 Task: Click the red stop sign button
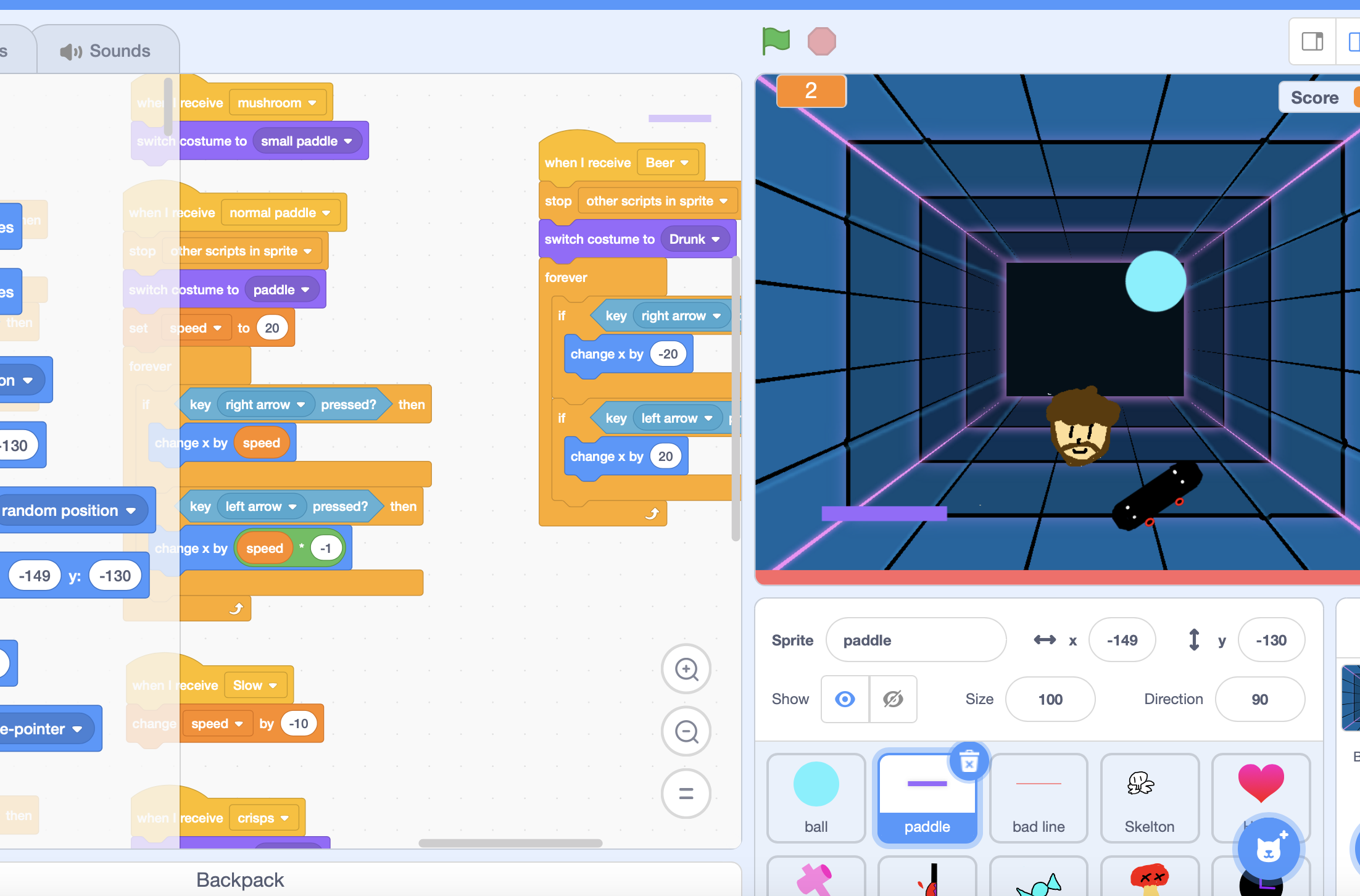pos(821,41)
